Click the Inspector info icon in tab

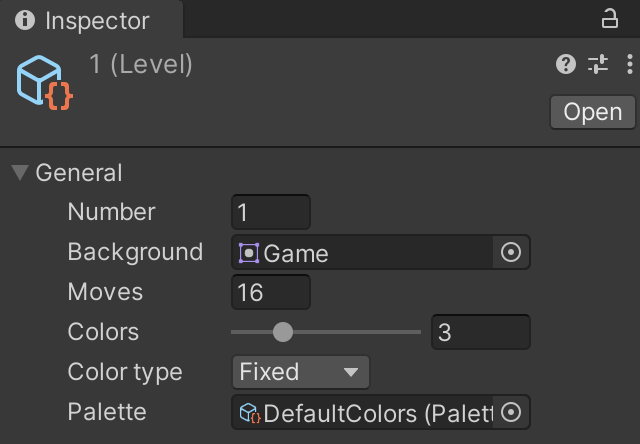(x=25, y=21)
